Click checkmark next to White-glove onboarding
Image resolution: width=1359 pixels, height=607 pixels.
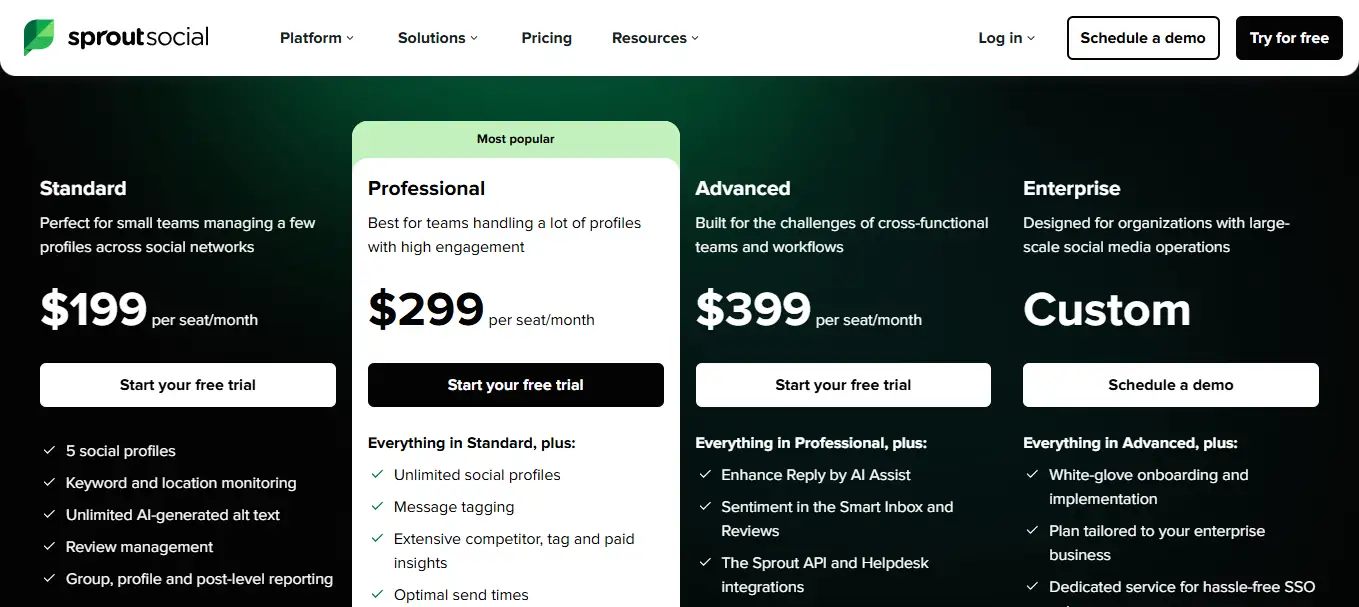(1032, 475)
